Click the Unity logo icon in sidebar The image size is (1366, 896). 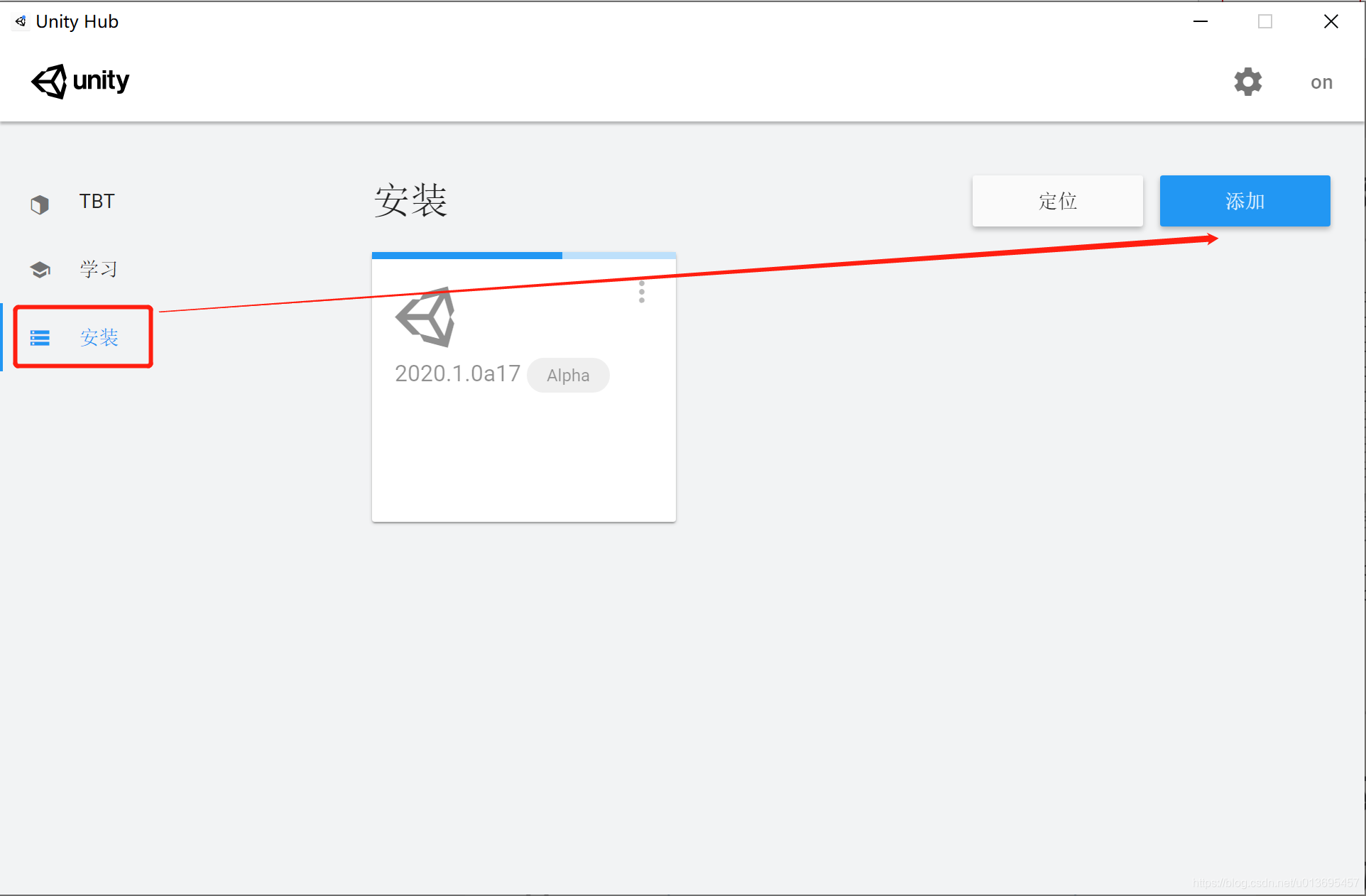(x=40, y=201)
